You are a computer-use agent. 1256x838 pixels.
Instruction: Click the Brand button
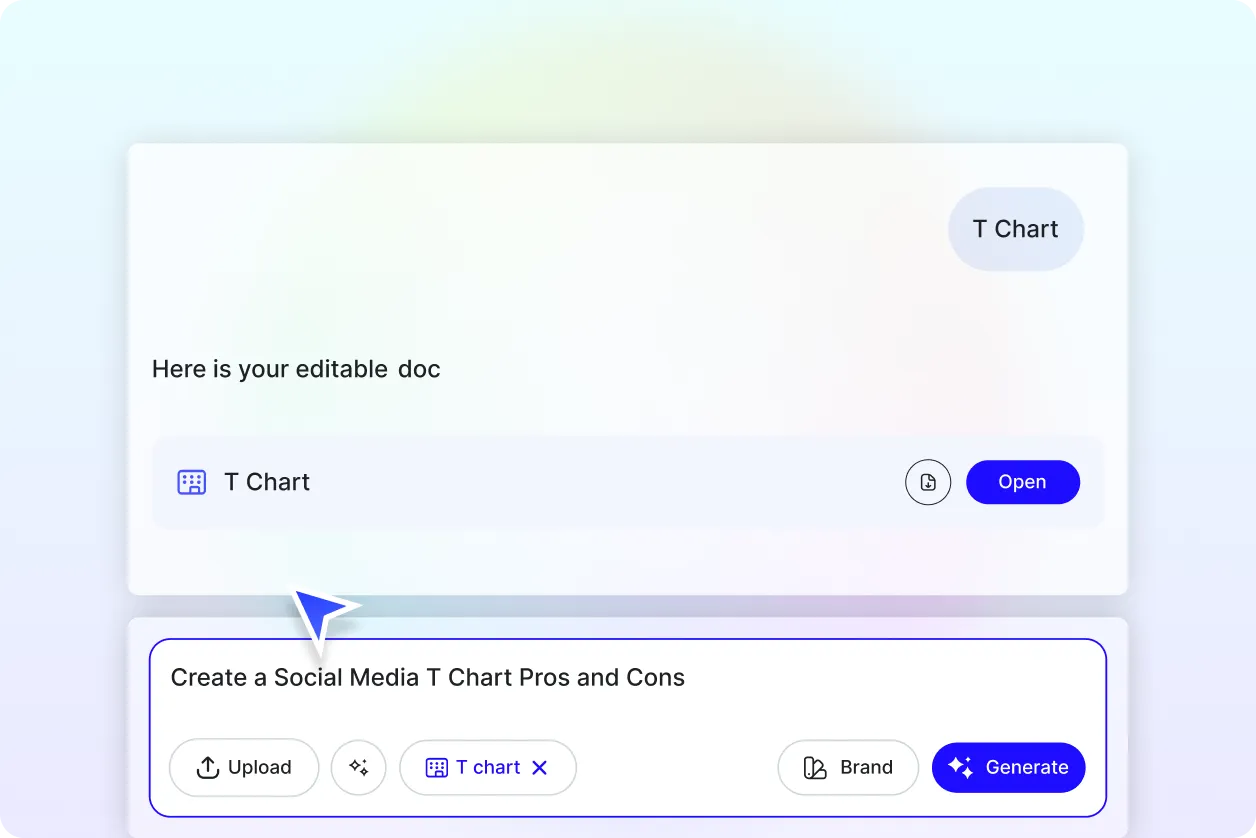848,767
